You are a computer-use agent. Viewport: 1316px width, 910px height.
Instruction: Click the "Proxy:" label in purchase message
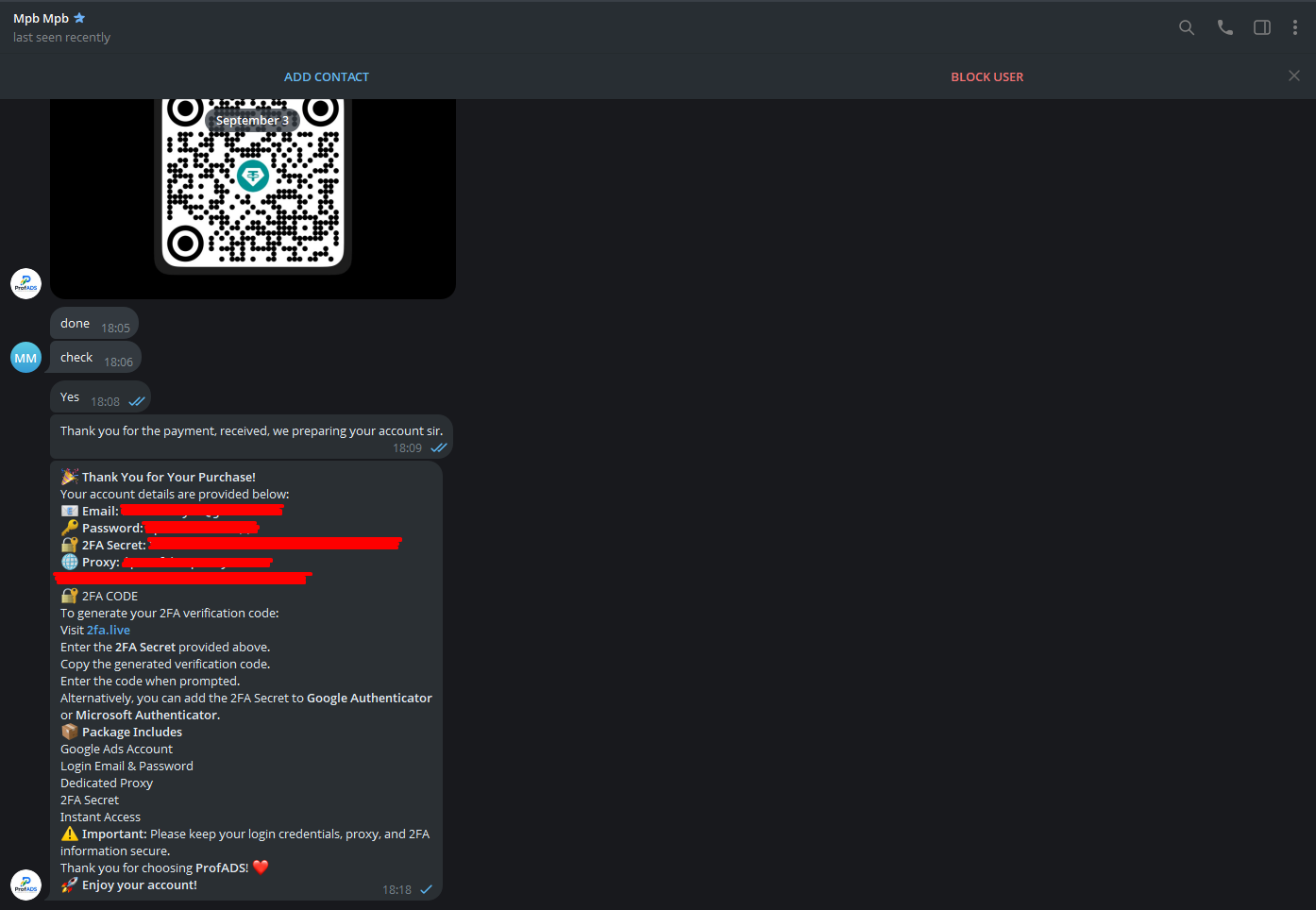101,562
